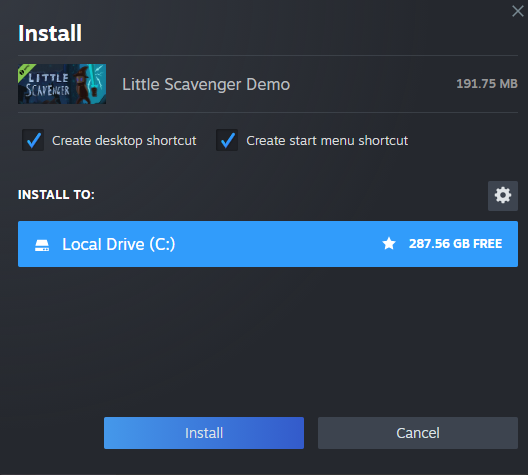The image size is (528, 475).
Task: Uncheck Create desktop shortcut
Action: pos(33,140)
